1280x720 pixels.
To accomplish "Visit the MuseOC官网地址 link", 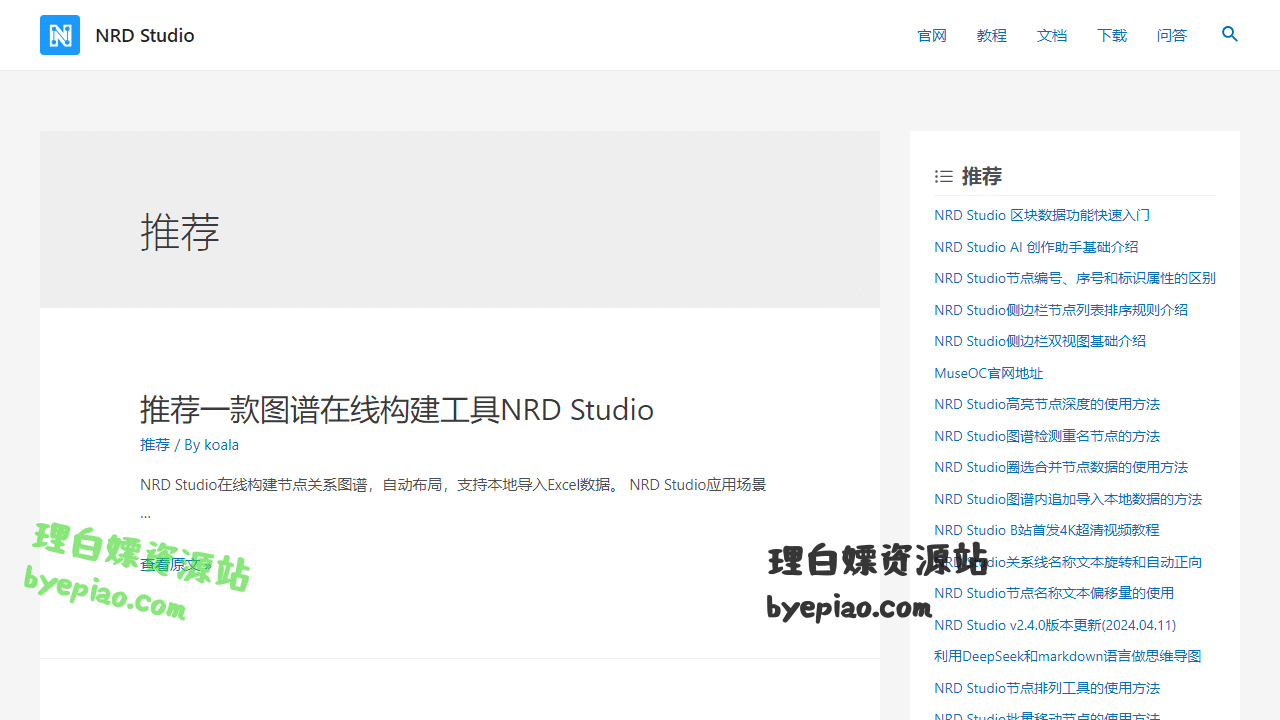I will (988, 373).
